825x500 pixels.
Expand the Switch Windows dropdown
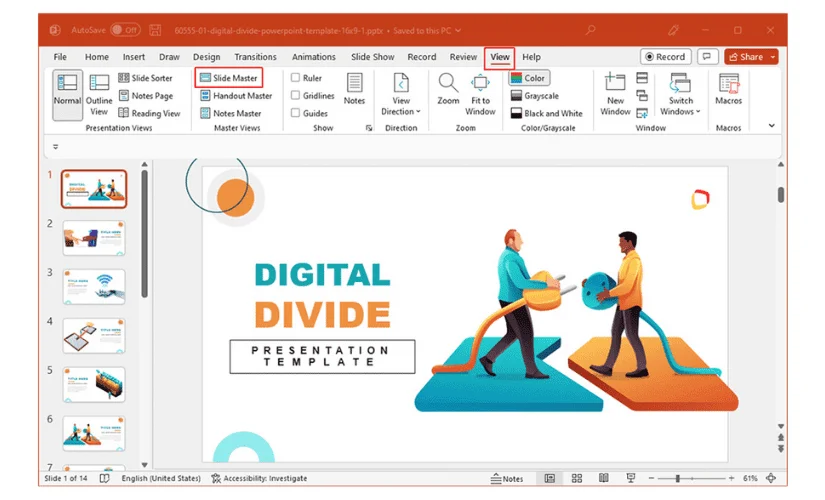point(680,95)
